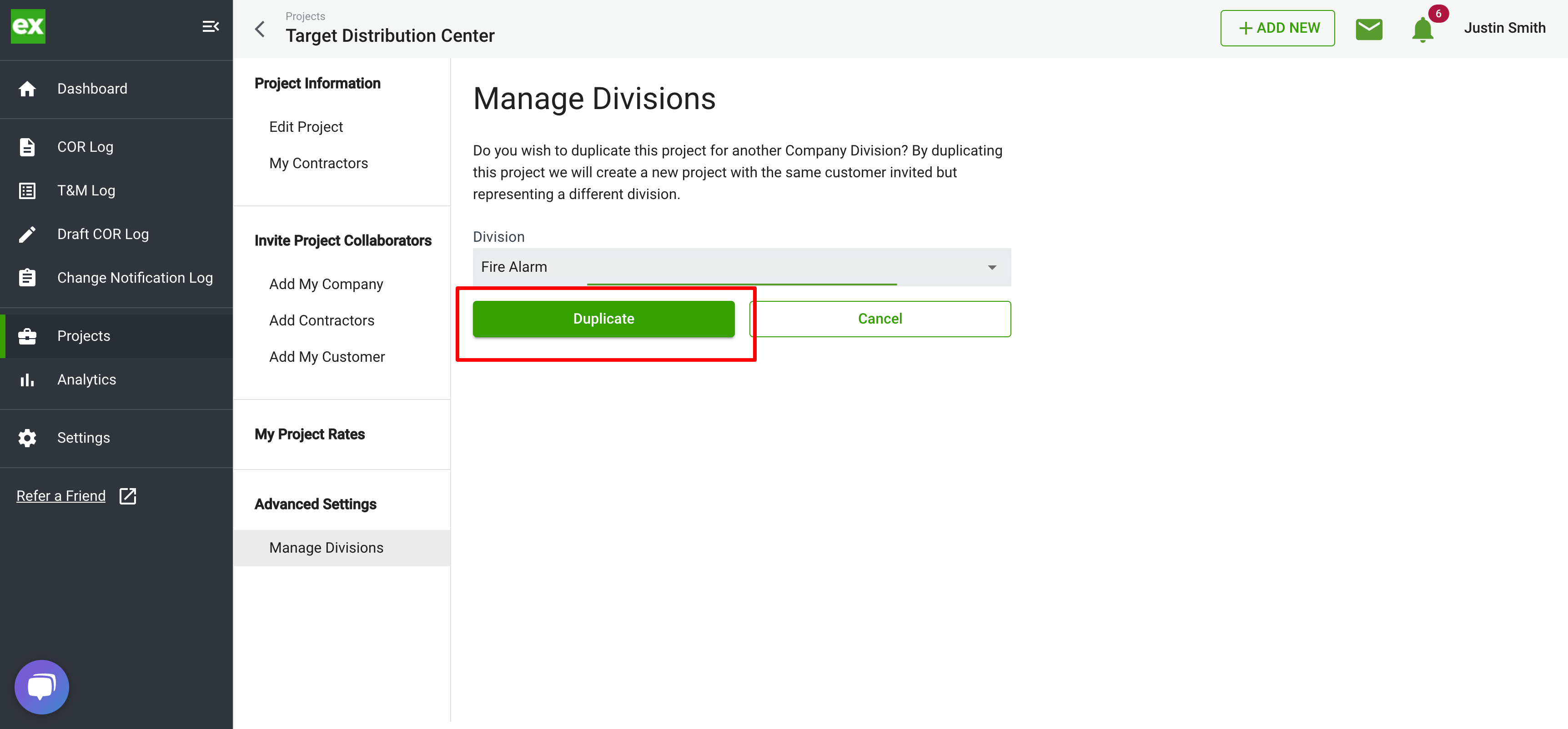Click the notification count badge 6
1568x729 pixels.
(x=1438, y=13)
